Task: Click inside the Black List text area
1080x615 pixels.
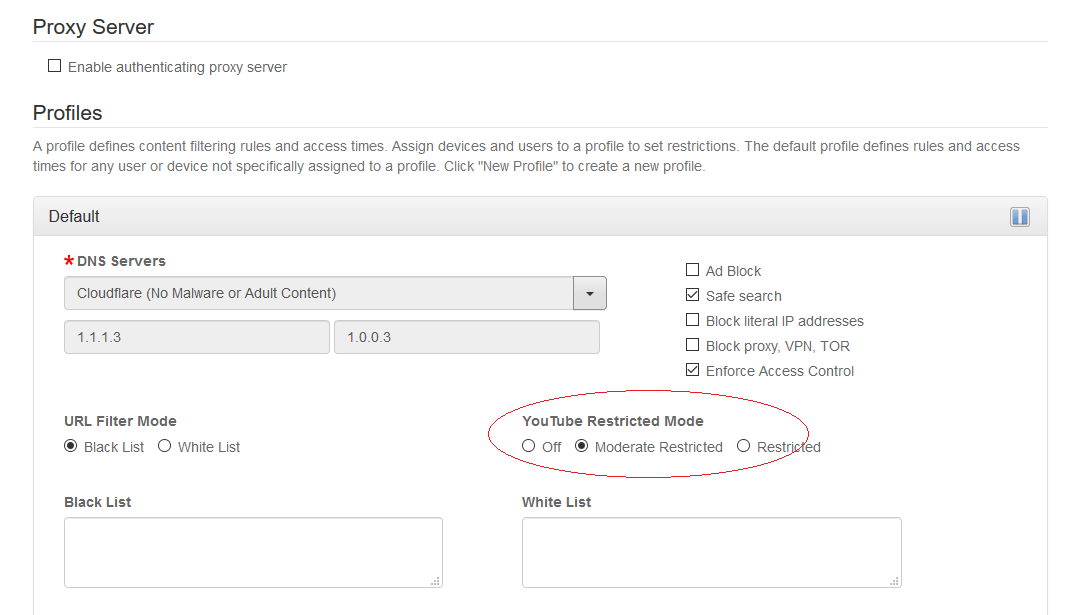Action: click(253, 552)
